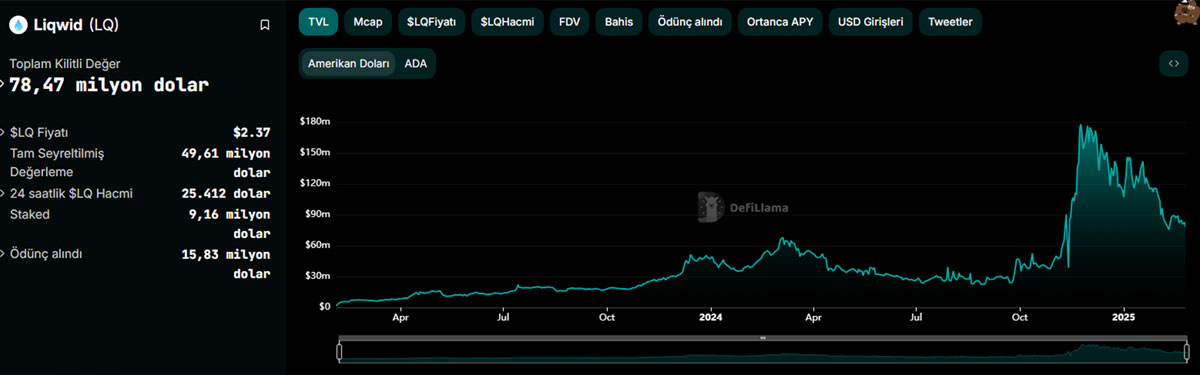Expand the 24 saatlik $LQ Hacmi row
The image size is (1200, 375).
point(3,193)
